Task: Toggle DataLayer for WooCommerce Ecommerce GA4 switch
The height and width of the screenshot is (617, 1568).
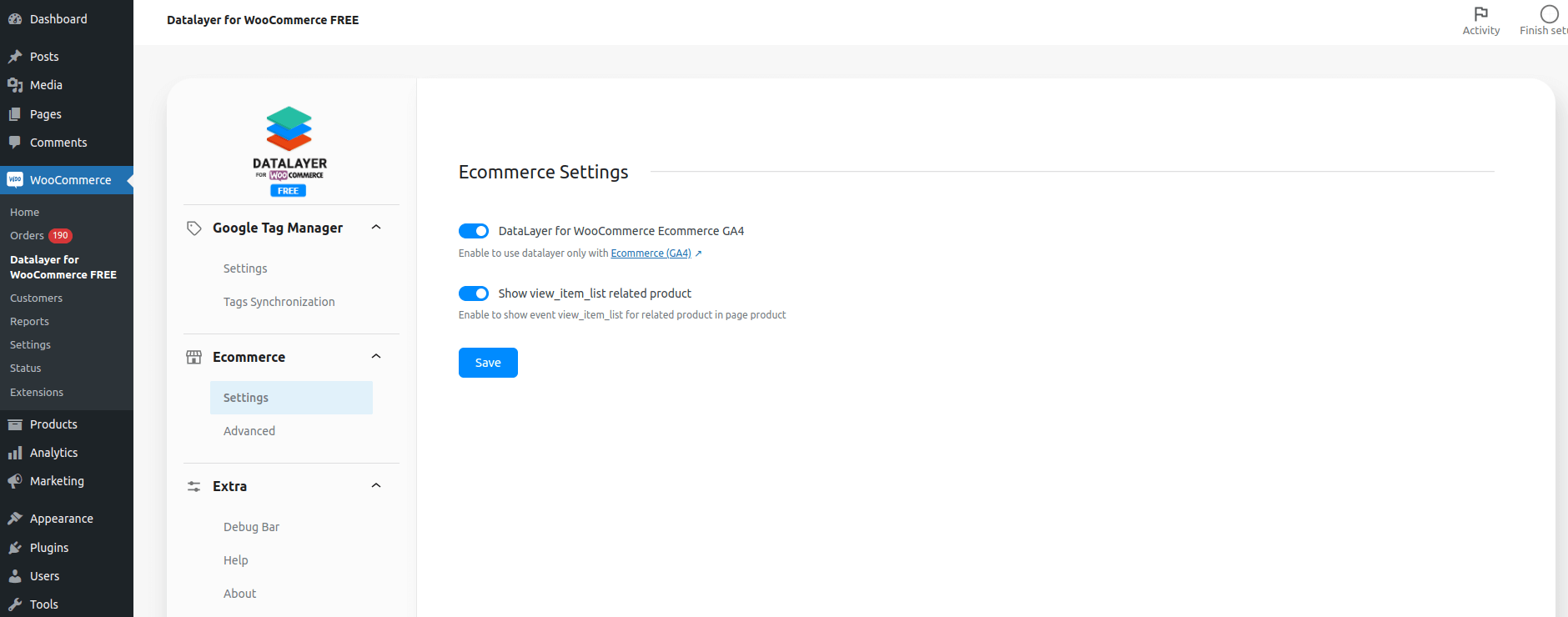Action: [x=474, y=231]
